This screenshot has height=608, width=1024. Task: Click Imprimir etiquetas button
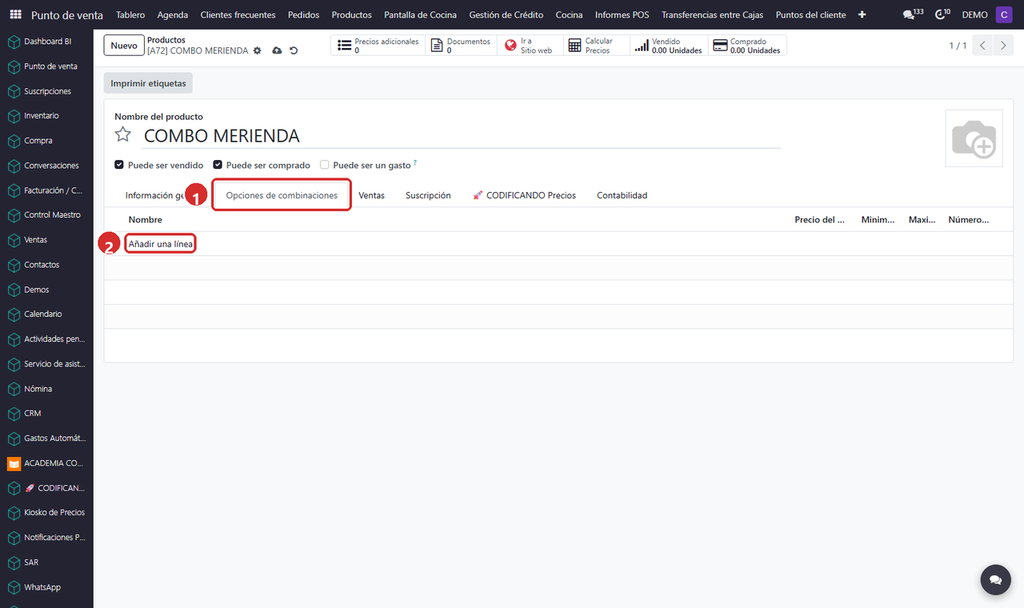(148, 83)
